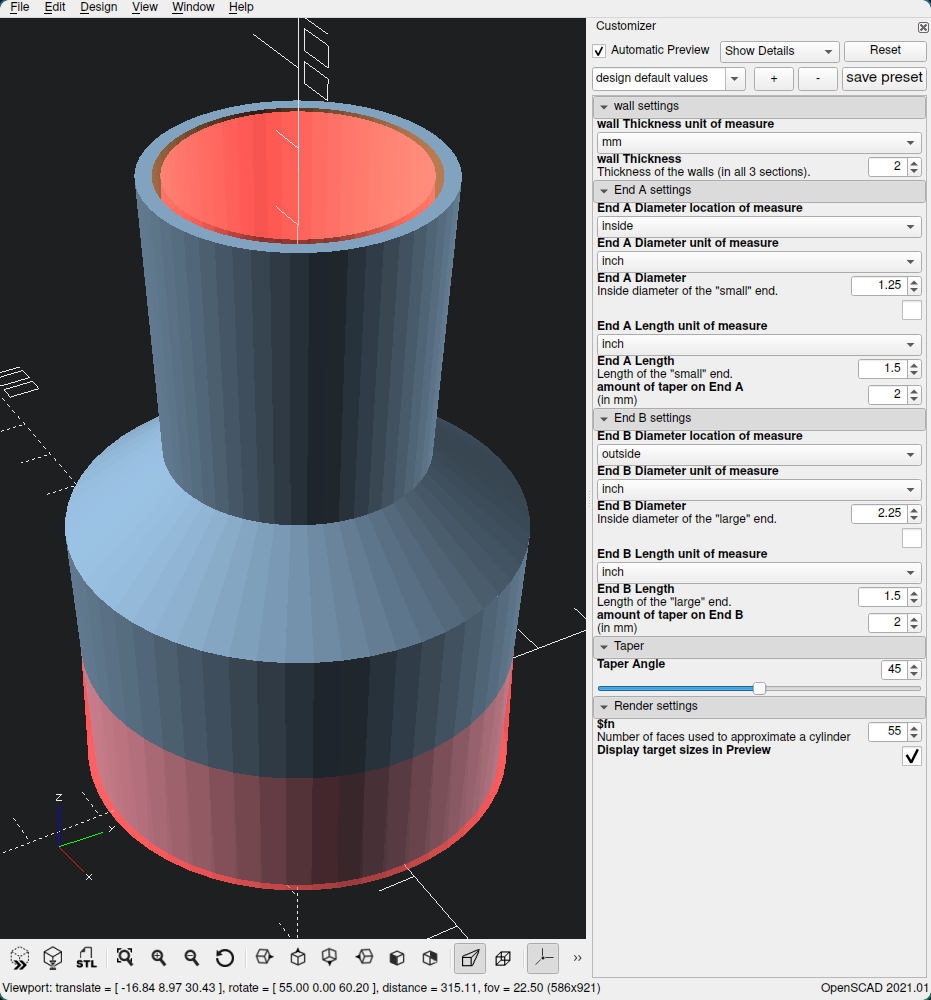The height and width of the screenshot is (1000, 931).
Task: Open the Design menu
Action: [x=99, y=7]
